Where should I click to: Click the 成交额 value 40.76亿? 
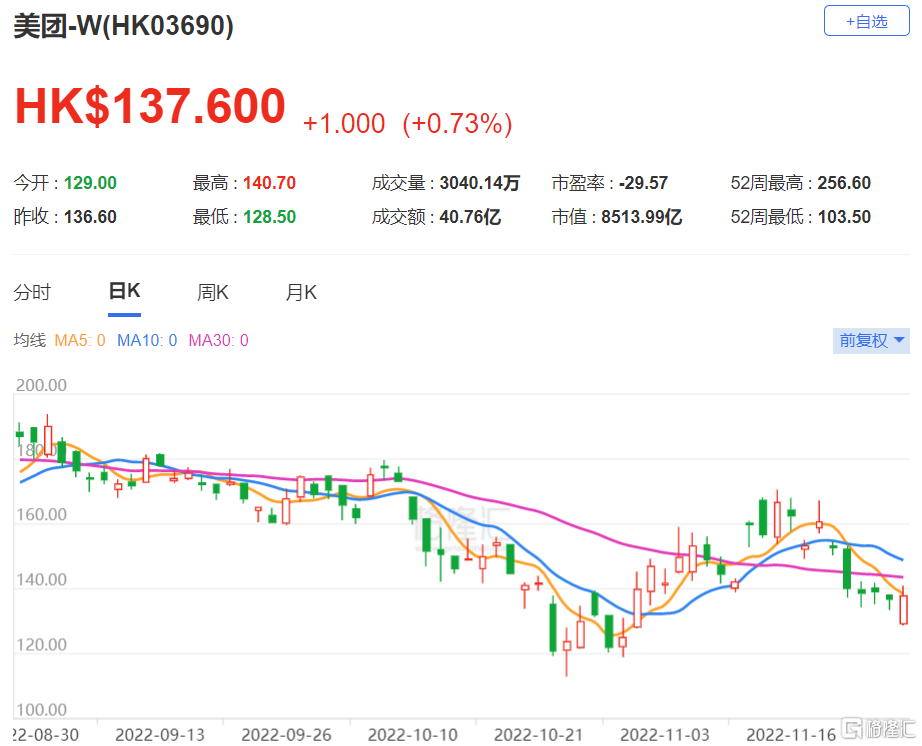coord(470,217)
